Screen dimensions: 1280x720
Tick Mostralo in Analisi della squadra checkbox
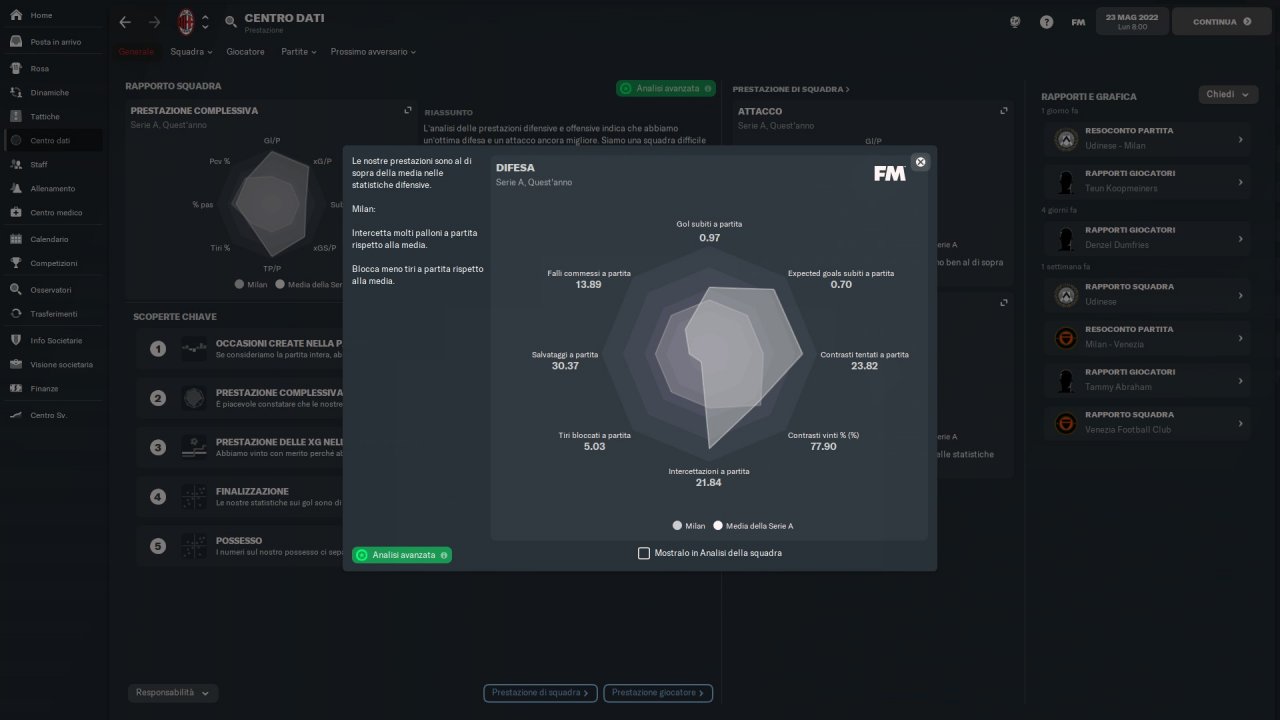[644, 553]
